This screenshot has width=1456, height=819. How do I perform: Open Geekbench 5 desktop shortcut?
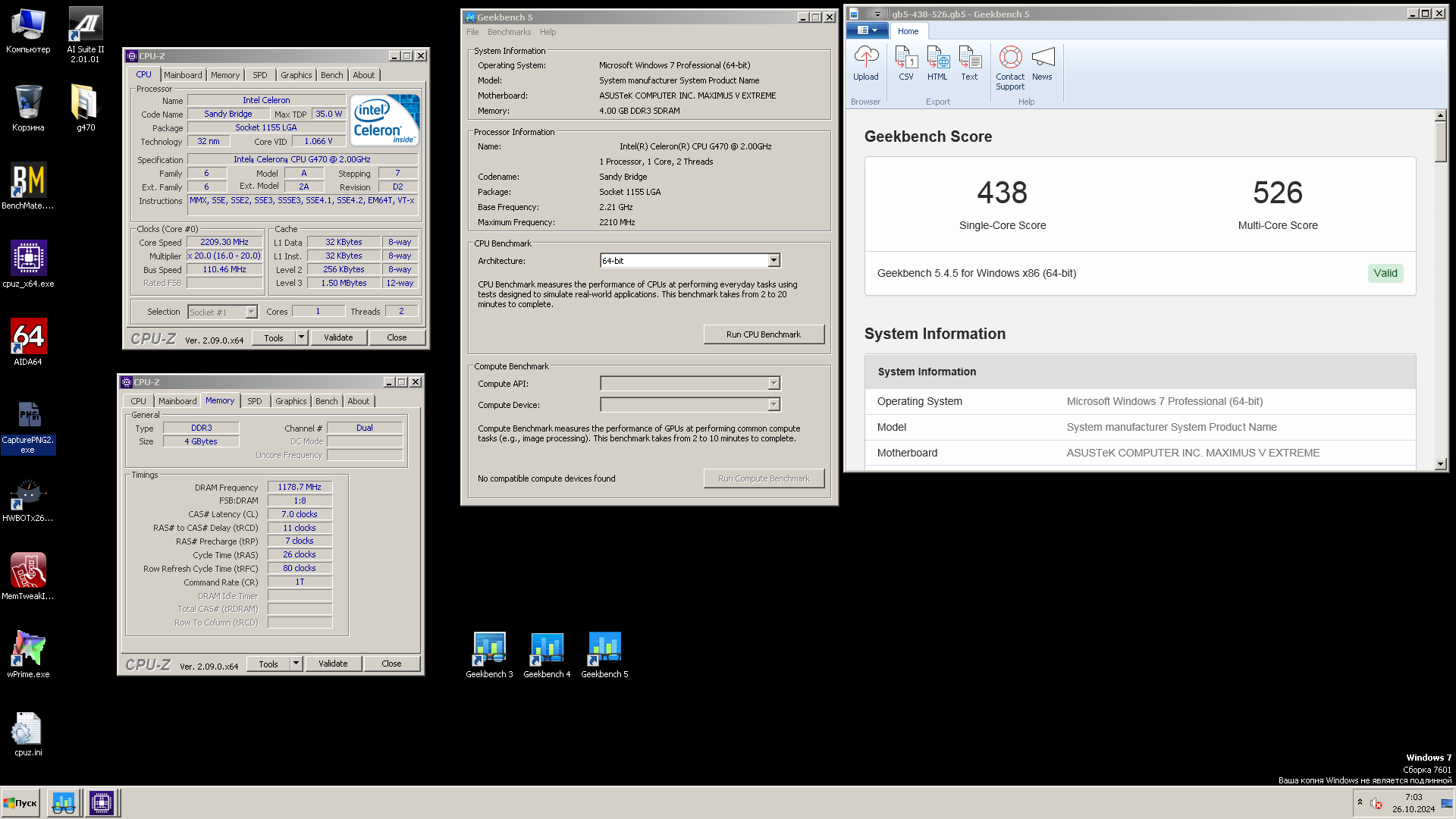[x=604, y=655]
